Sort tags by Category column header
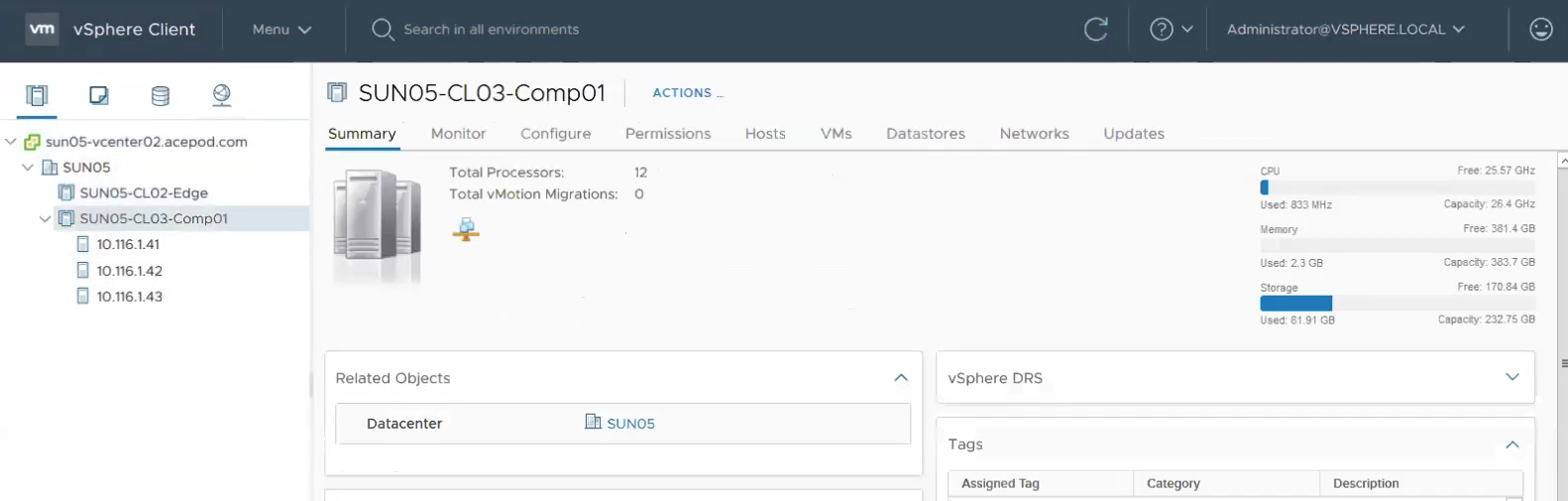The image size is (1568, 501). coord(1227,483)
